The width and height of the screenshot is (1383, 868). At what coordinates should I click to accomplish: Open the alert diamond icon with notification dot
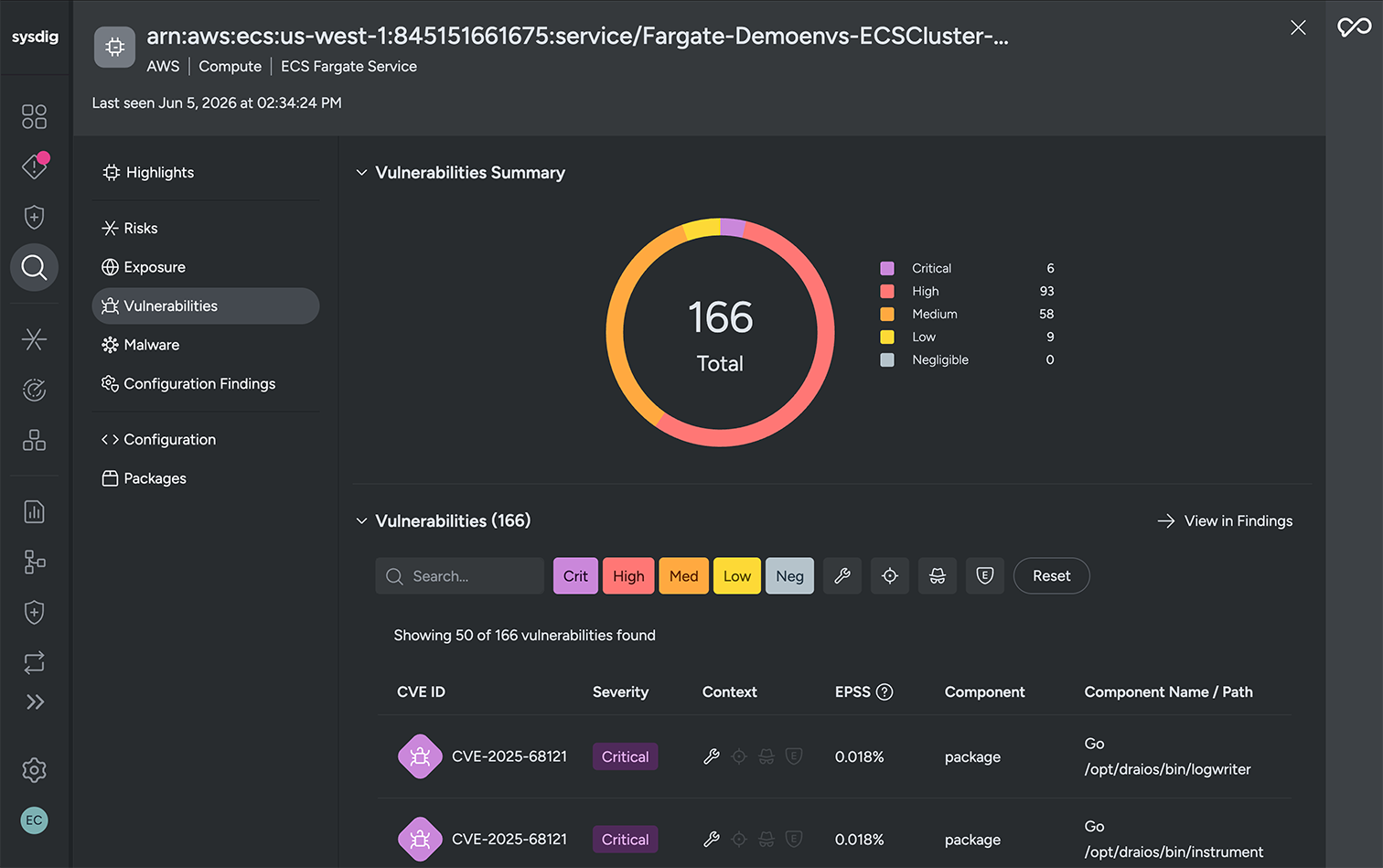(x=35, y=166)
